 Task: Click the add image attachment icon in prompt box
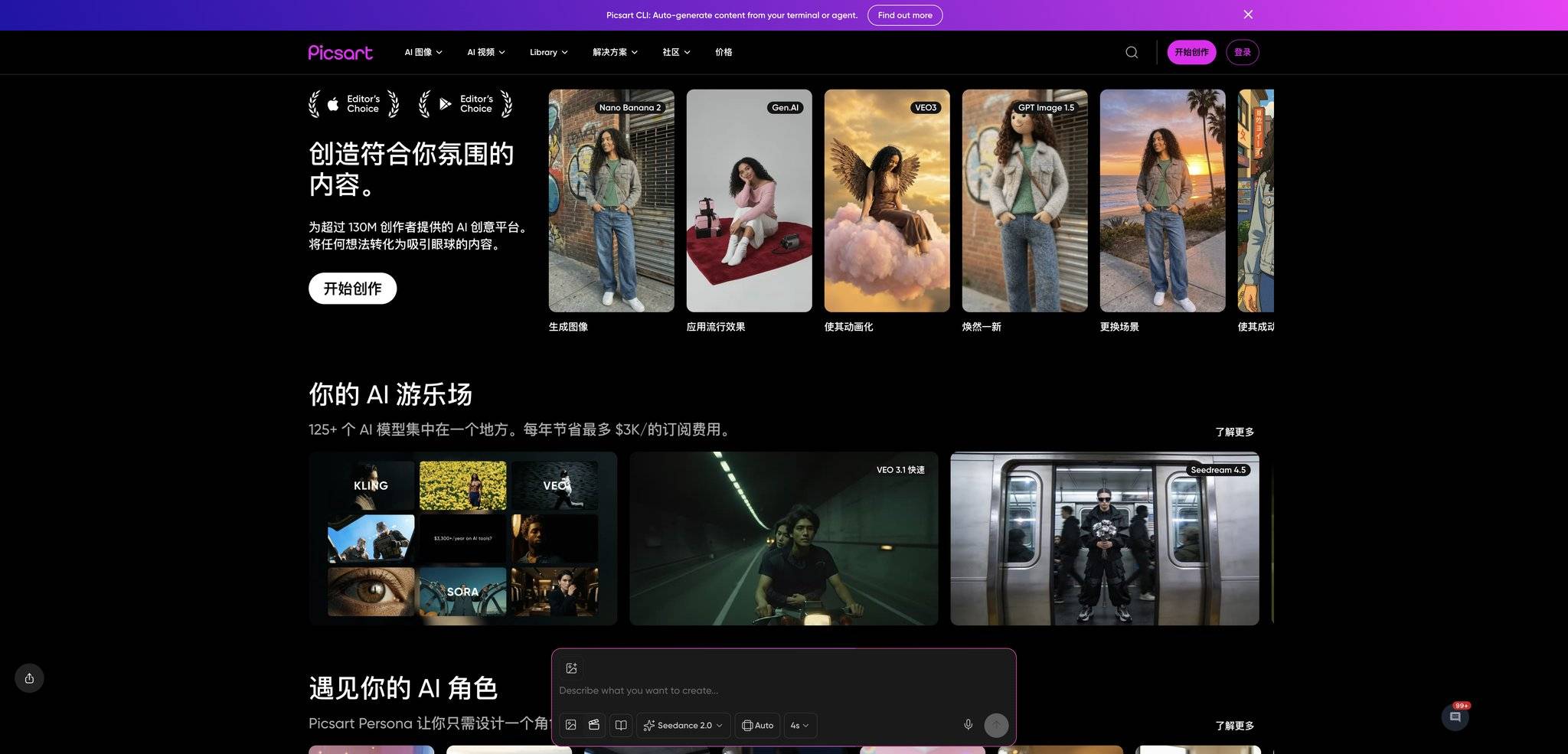click(571, 668)
